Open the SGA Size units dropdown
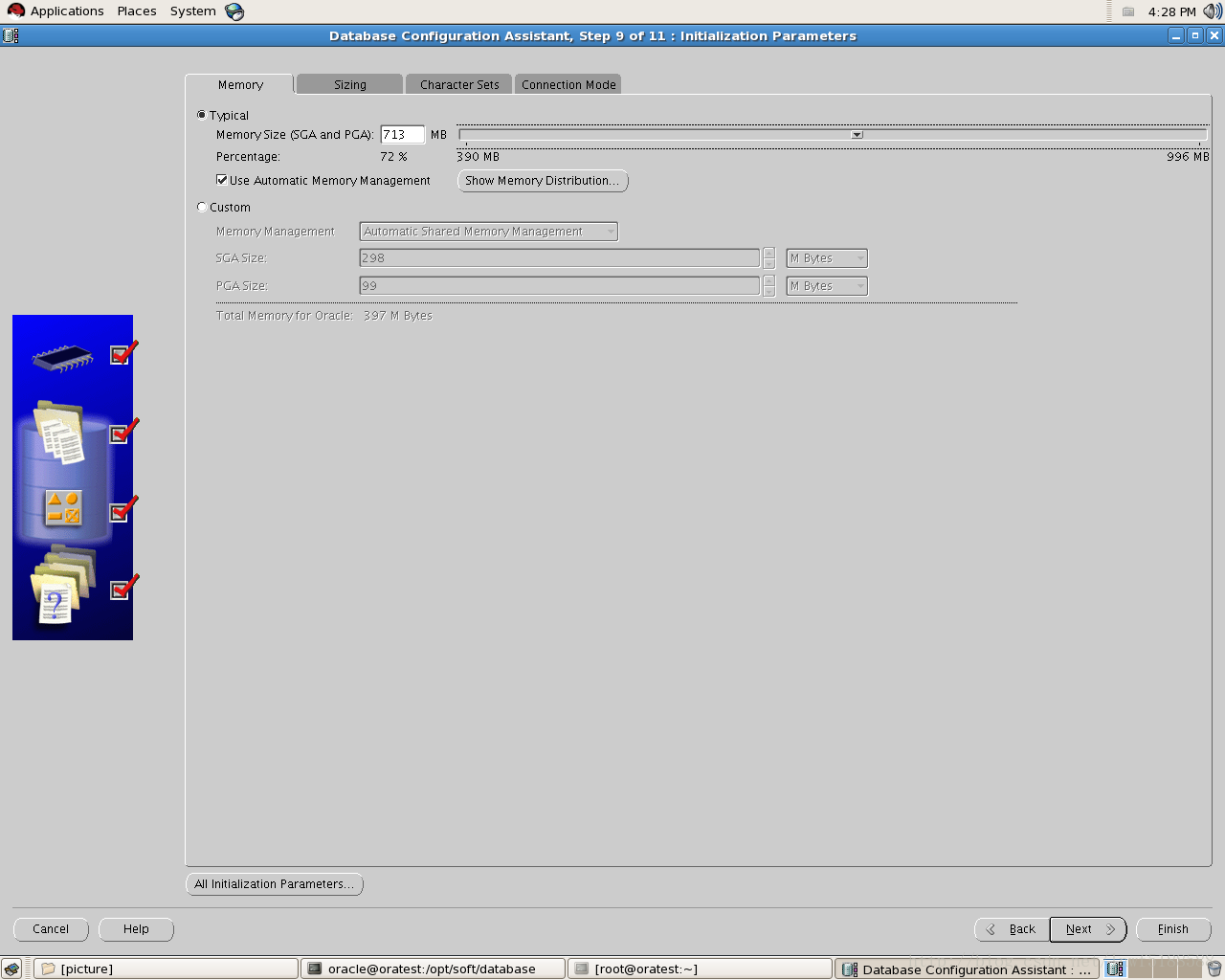The width and height of the screenshot is (1225, 980). point(827,258)
